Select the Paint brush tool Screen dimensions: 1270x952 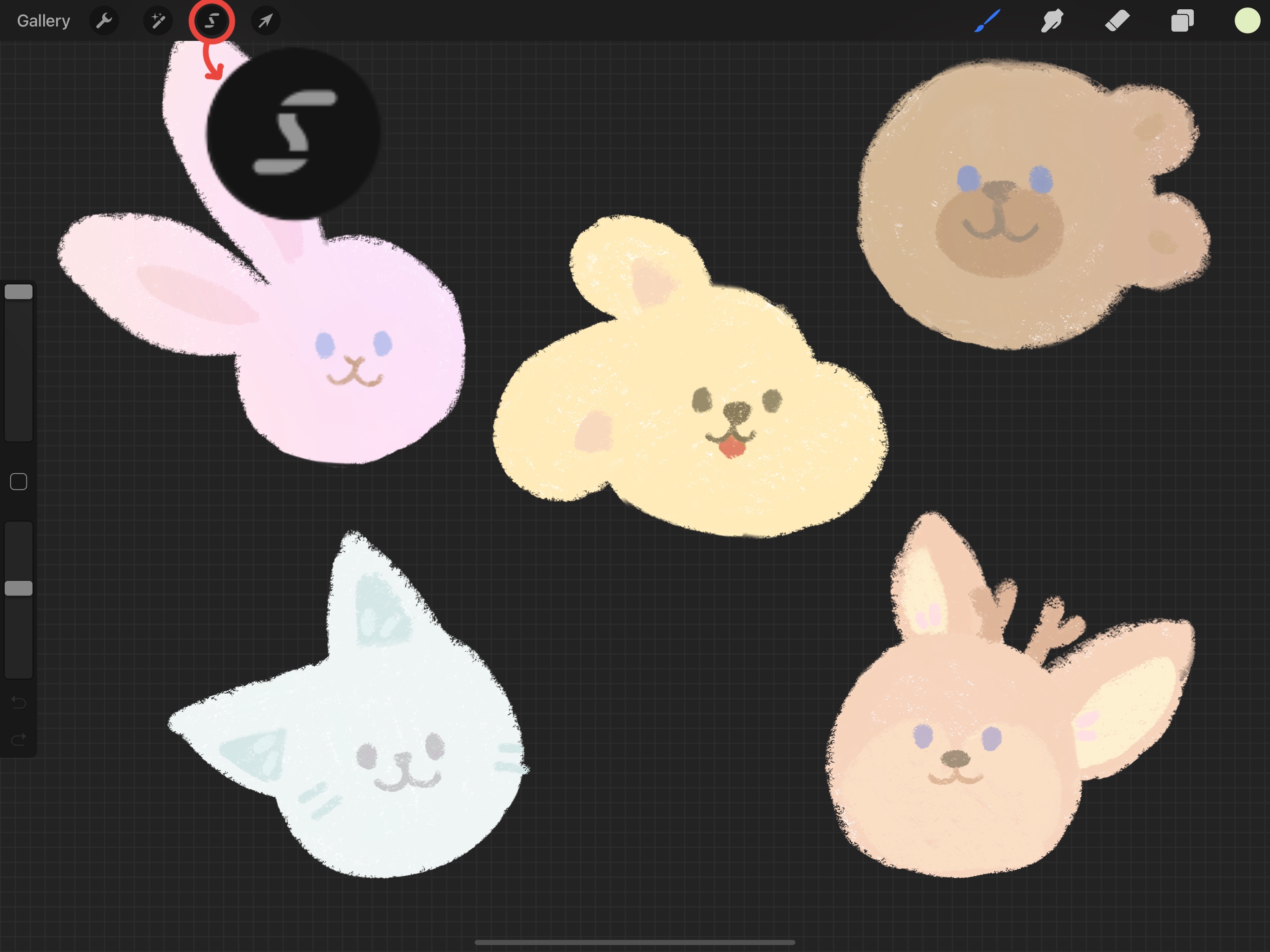coord(987,20)
